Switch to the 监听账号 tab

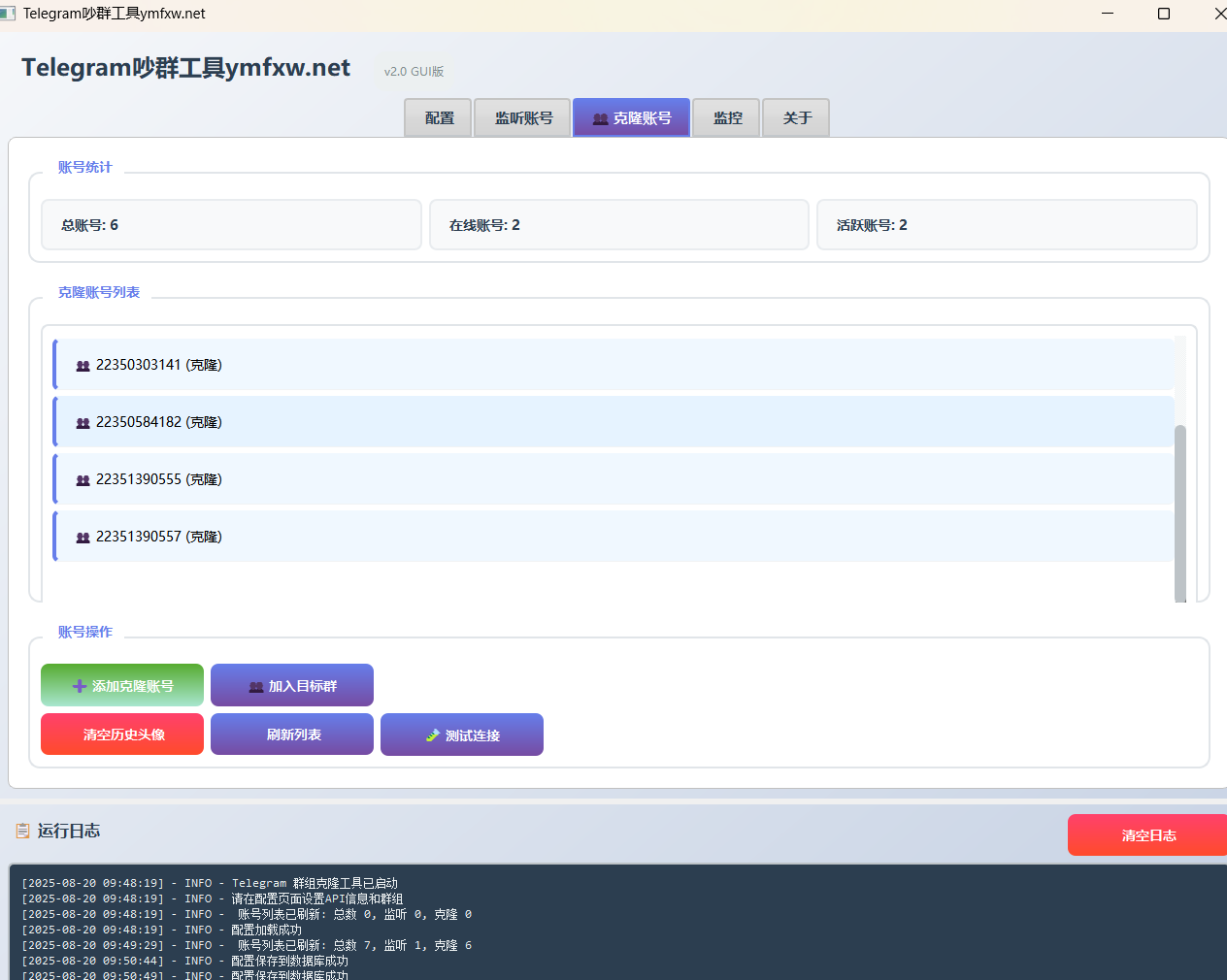(523, 117)
